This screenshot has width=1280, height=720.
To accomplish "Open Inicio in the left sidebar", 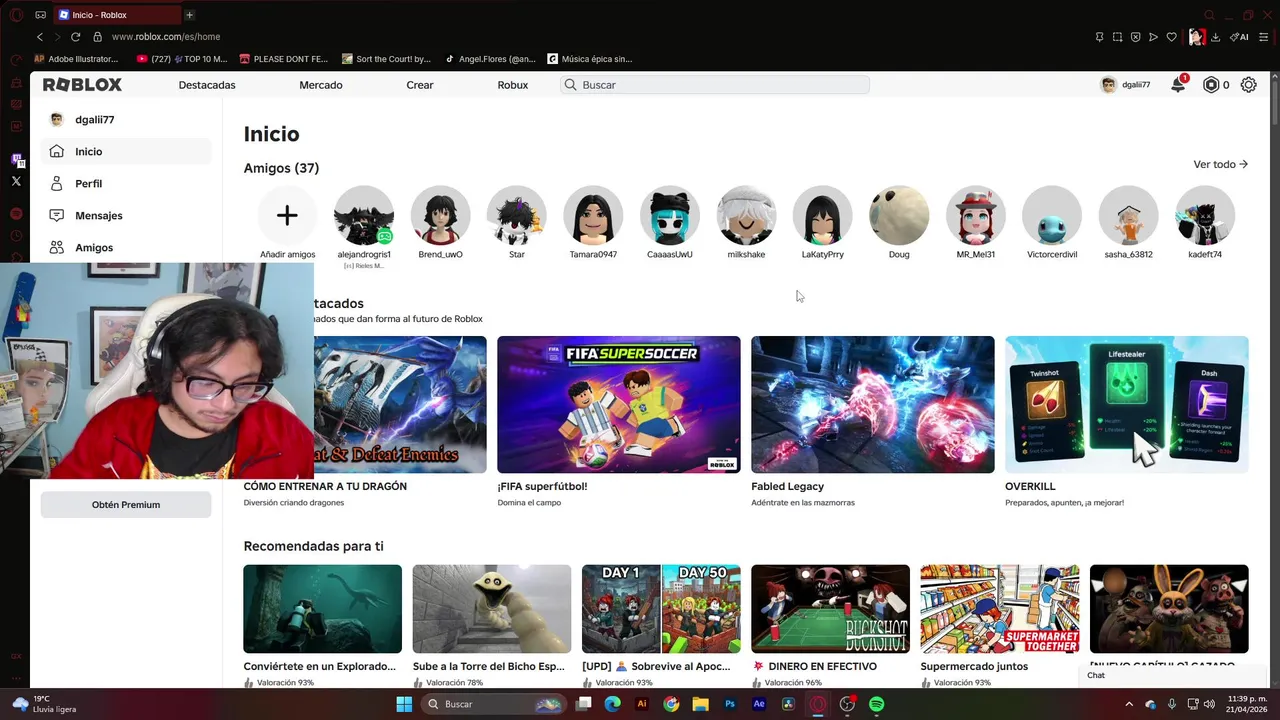I will (126, 151).
